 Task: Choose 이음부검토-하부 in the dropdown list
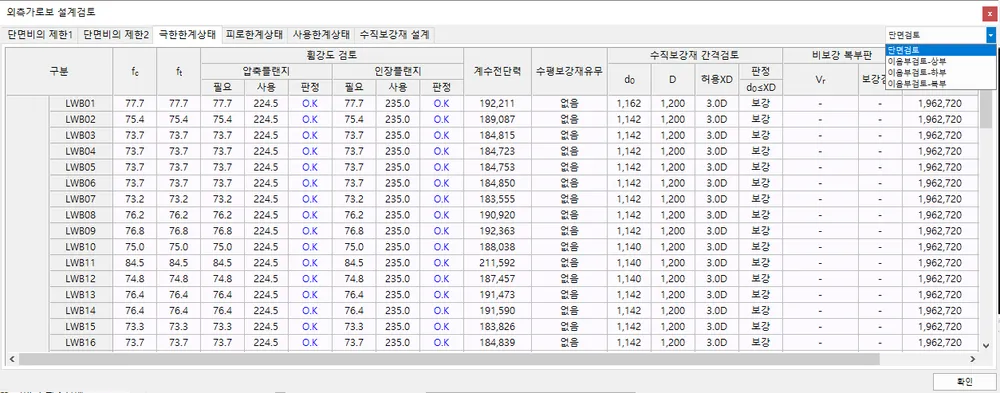pos(940,72)
